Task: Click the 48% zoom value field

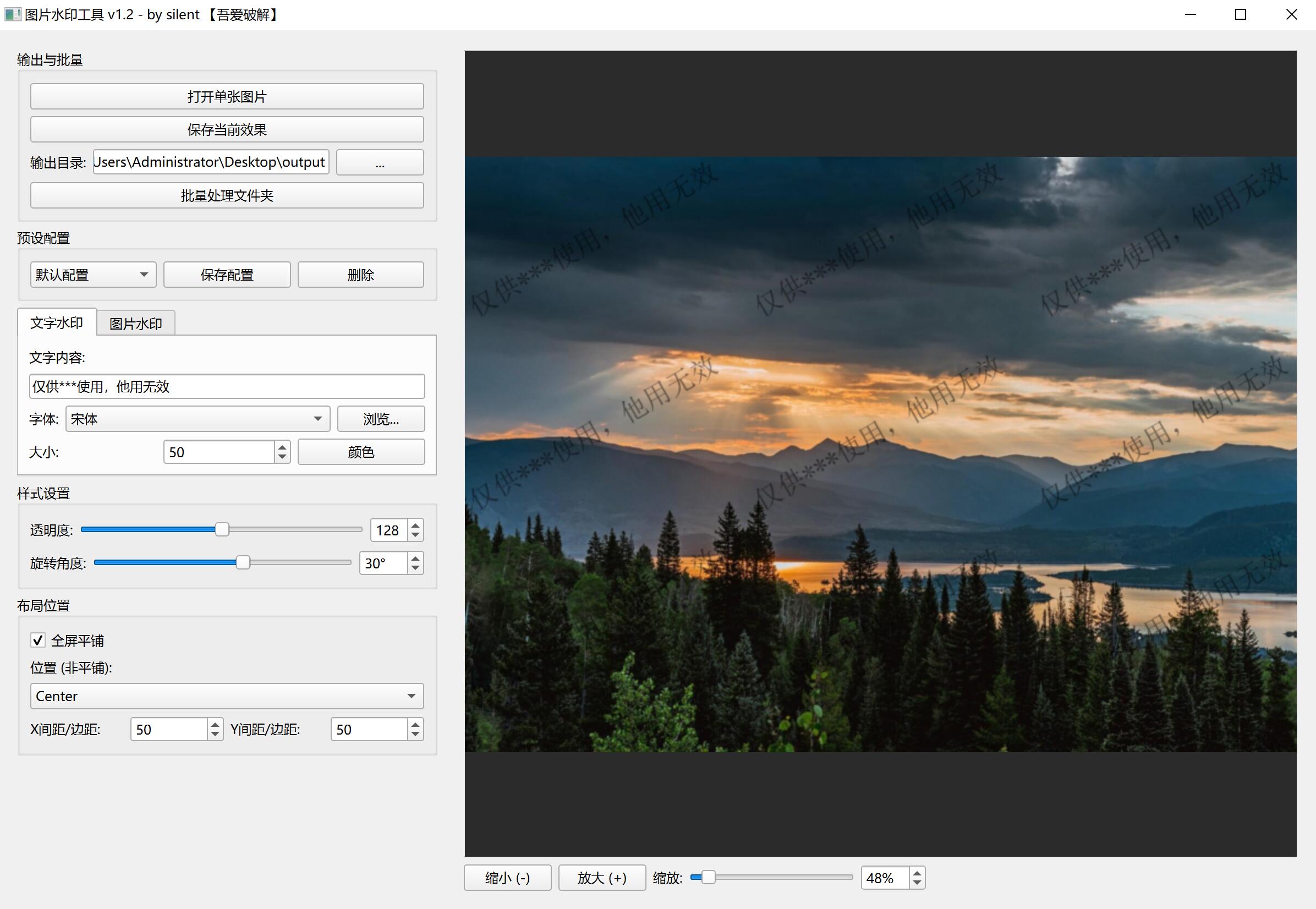Action: pyautogui.click(x=885, y=878)
